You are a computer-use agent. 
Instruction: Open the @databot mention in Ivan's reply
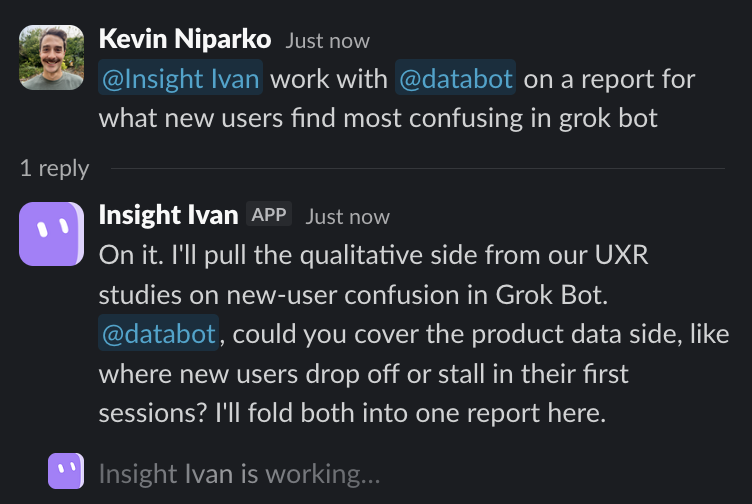point(159,333)
